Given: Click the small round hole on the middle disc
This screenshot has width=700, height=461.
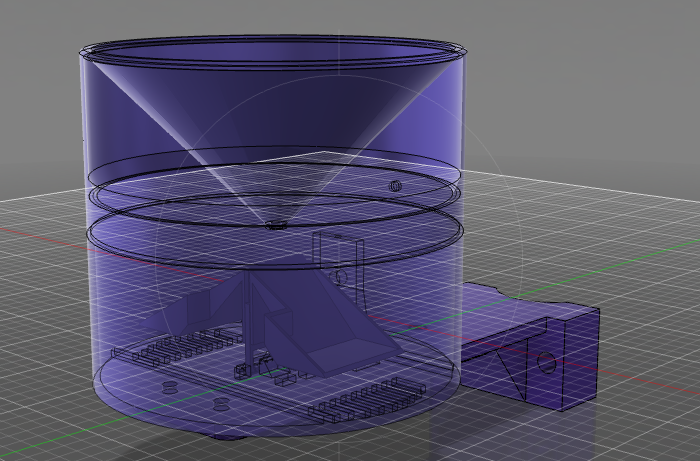Looking at the screenshot, I should pos(396,186).
